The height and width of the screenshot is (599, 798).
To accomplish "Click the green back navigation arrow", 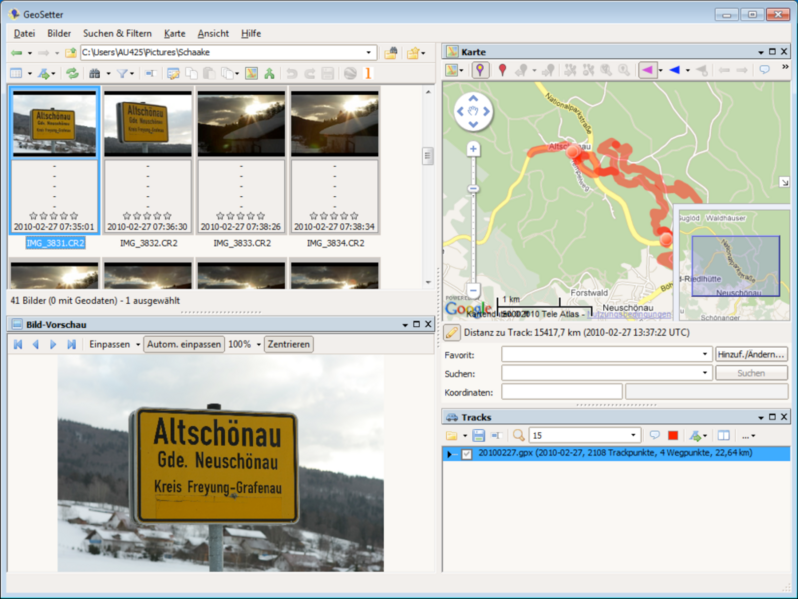I will point(17,53).
